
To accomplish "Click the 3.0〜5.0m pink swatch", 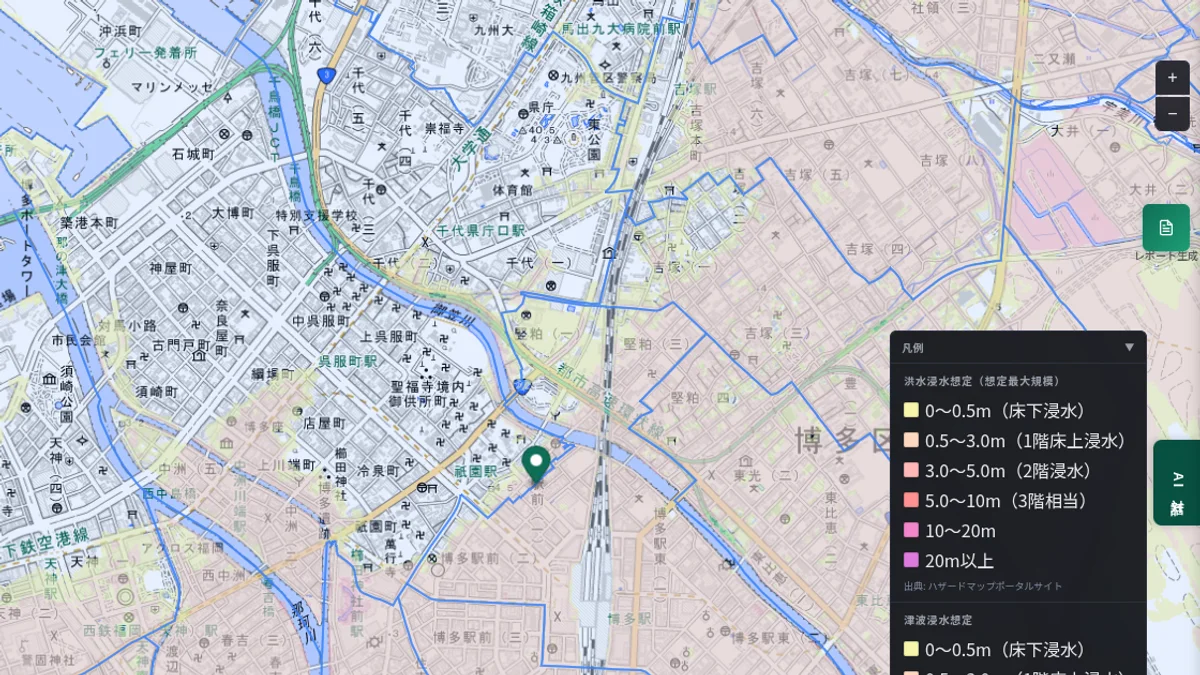I will click(911, 470).
